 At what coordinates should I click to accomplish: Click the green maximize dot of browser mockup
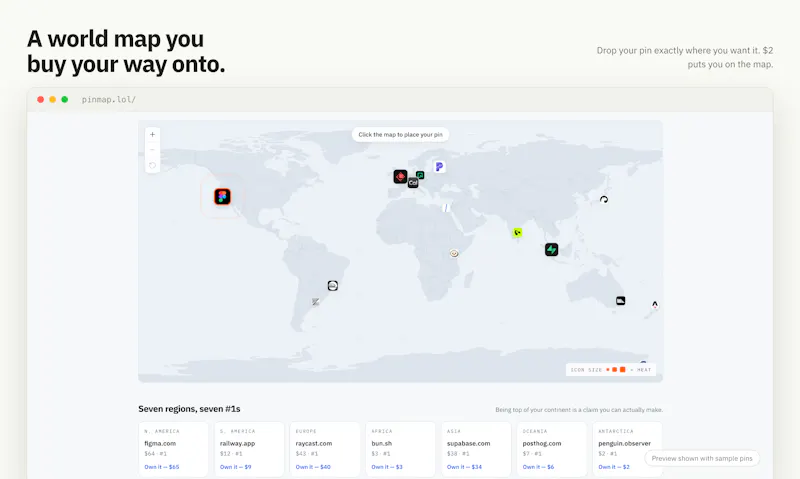(65, 99)
